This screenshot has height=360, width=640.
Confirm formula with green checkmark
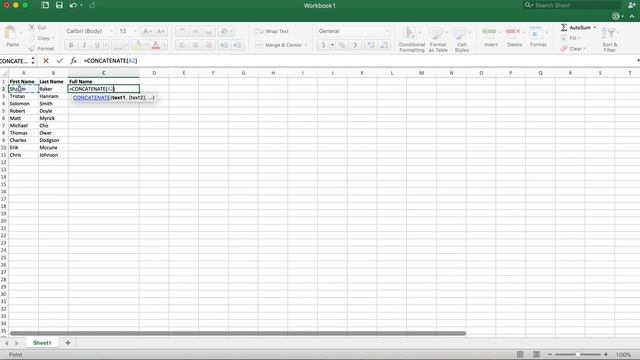(60, 60)
